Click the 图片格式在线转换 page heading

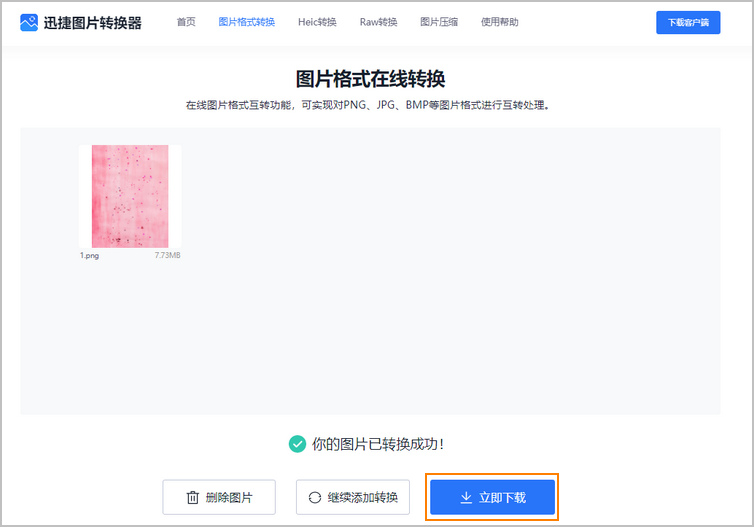point(377,79)
